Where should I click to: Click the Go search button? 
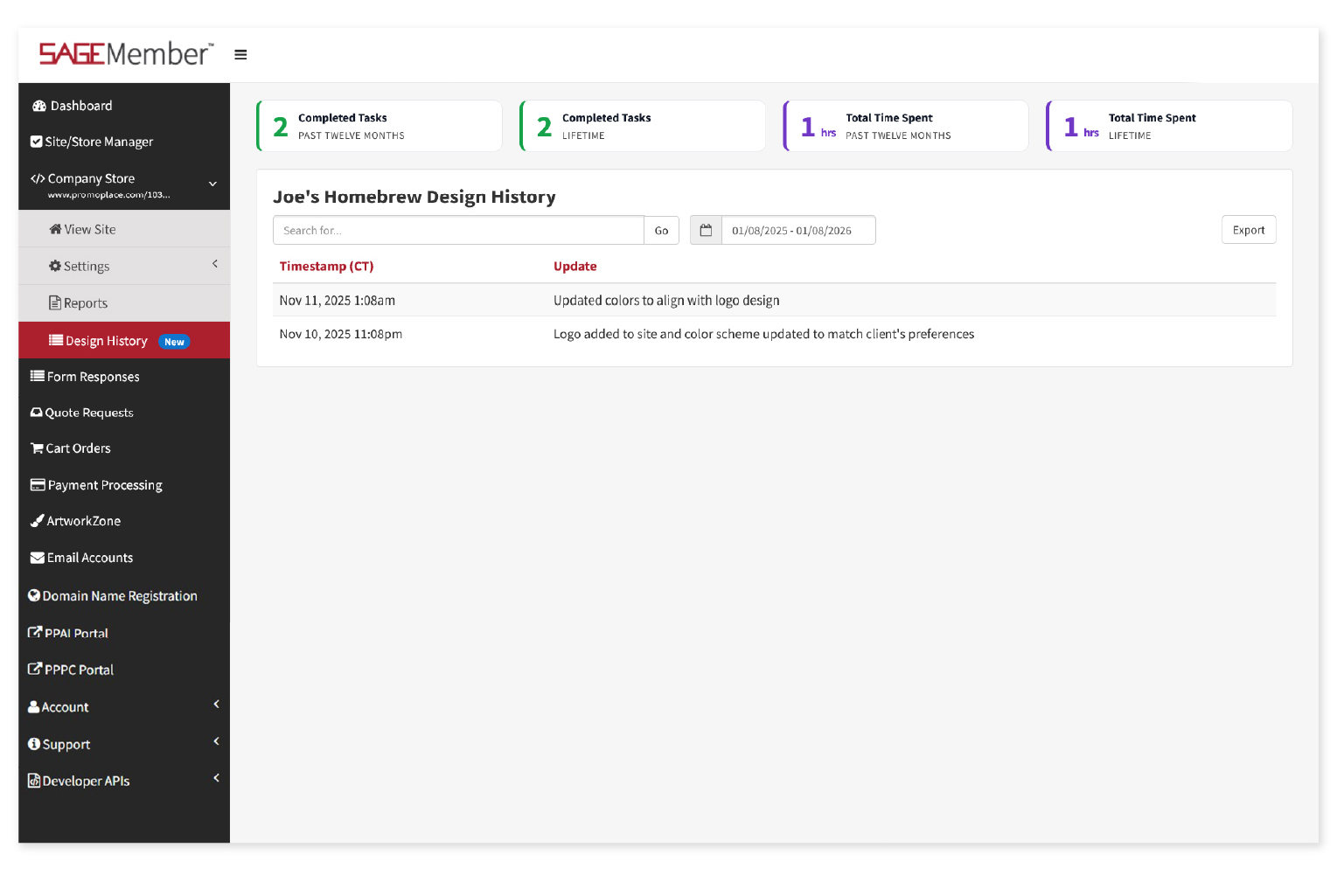tap(661, 231)
